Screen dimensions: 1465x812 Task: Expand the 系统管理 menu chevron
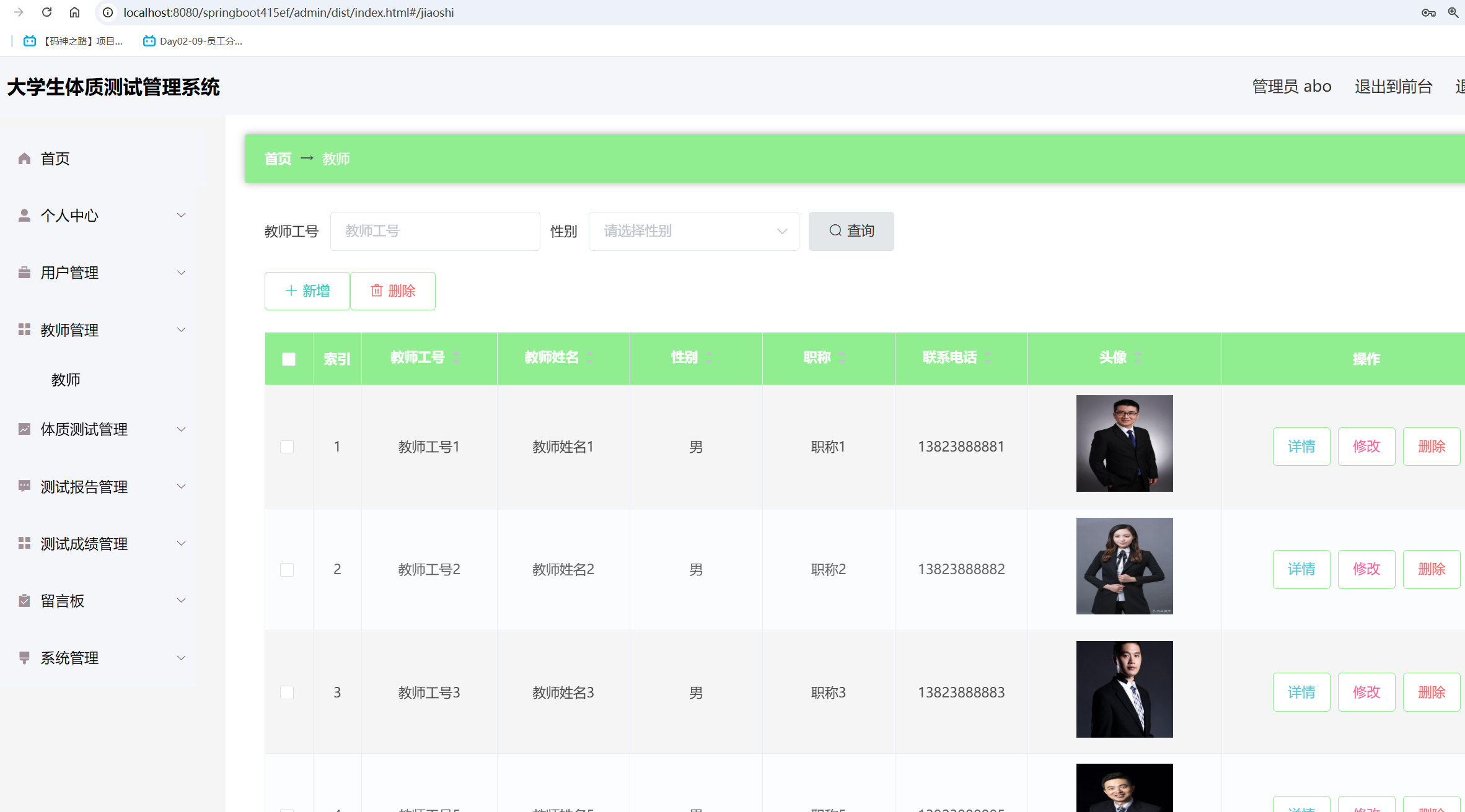pyautogui.click(x=181, y=658)
